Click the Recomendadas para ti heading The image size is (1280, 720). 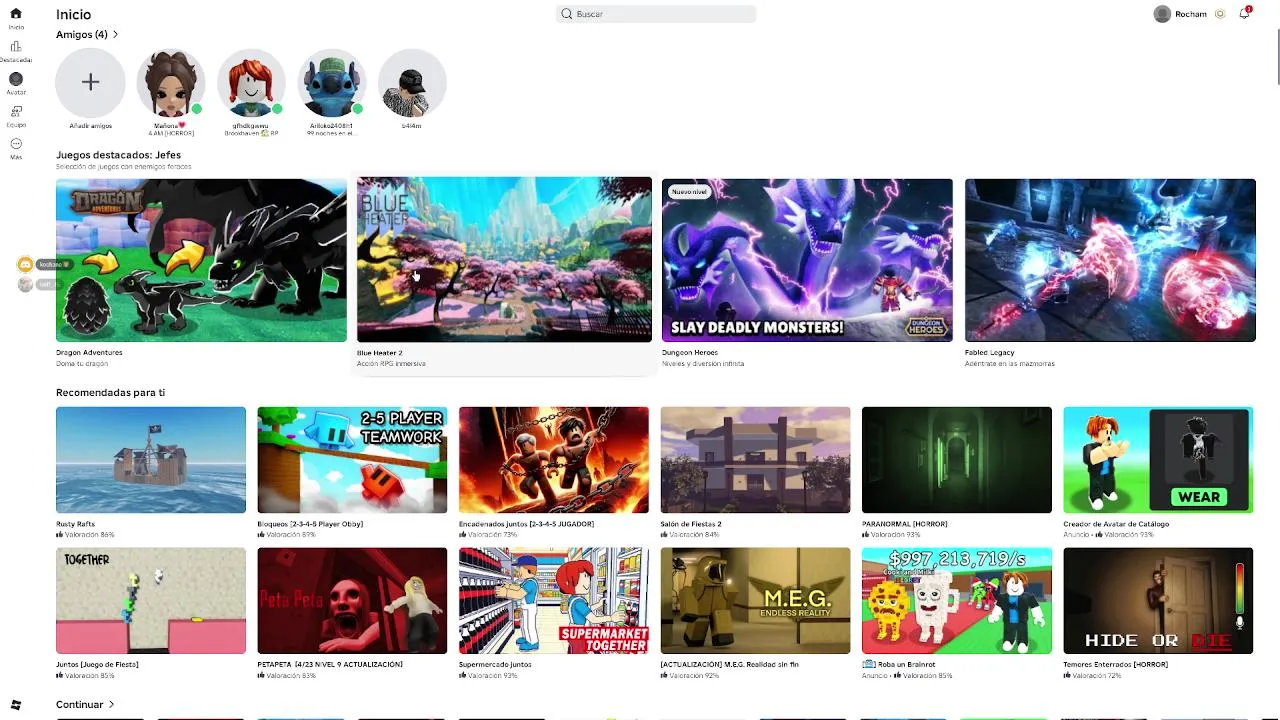tap(110, 392)
